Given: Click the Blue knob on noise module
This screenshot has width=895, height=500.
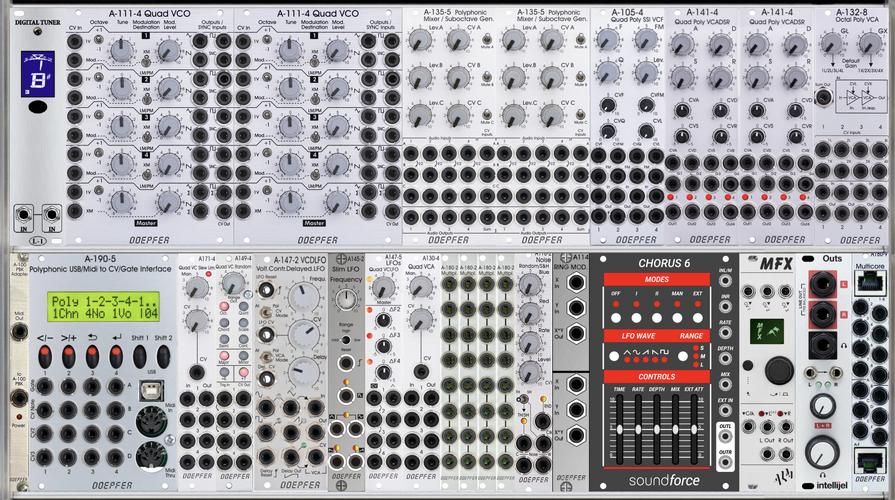Looking at the screenshot, I should tap(530, 284).
